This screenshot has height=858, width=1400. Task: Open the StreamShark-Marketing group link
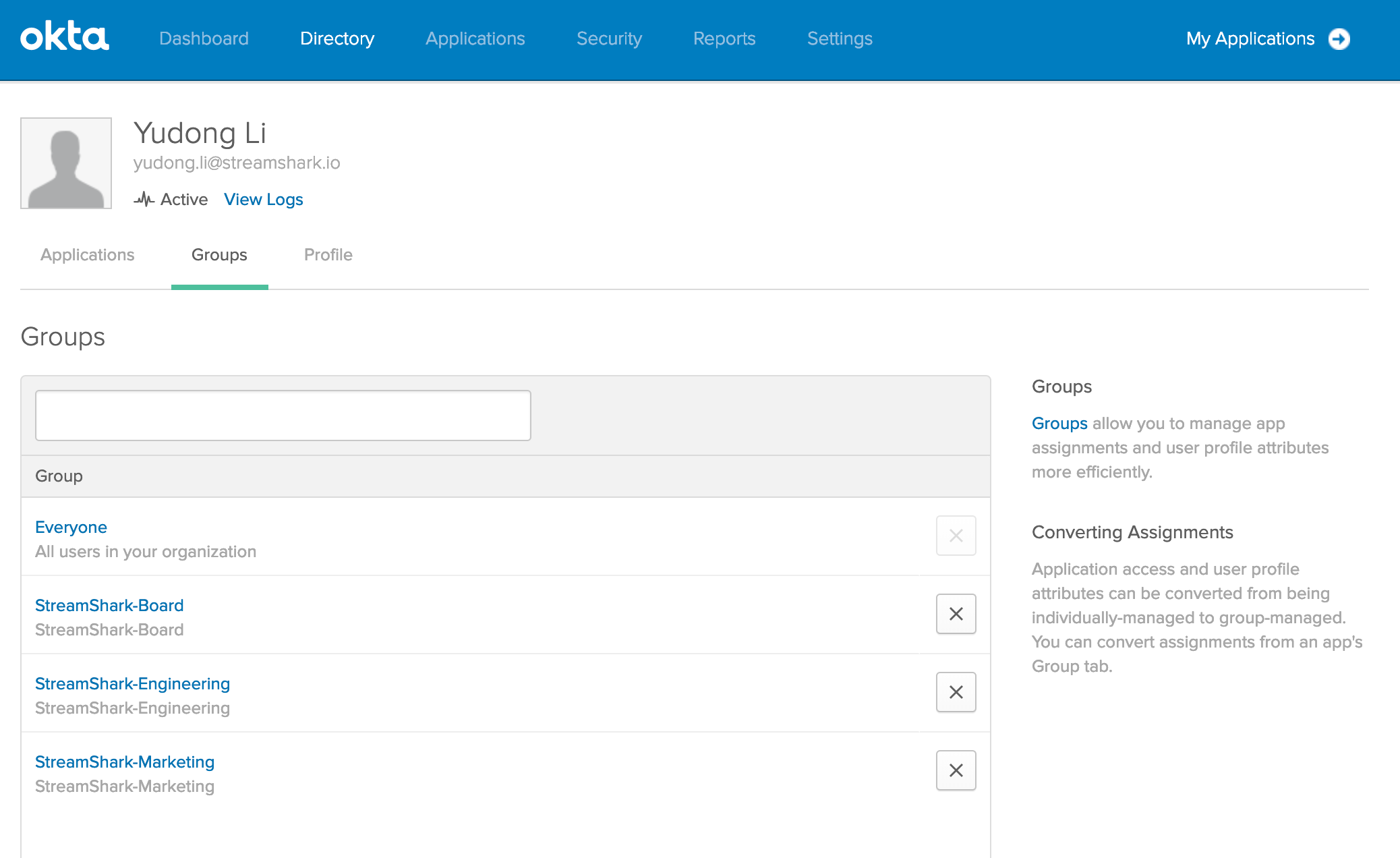tap(125, 762)
